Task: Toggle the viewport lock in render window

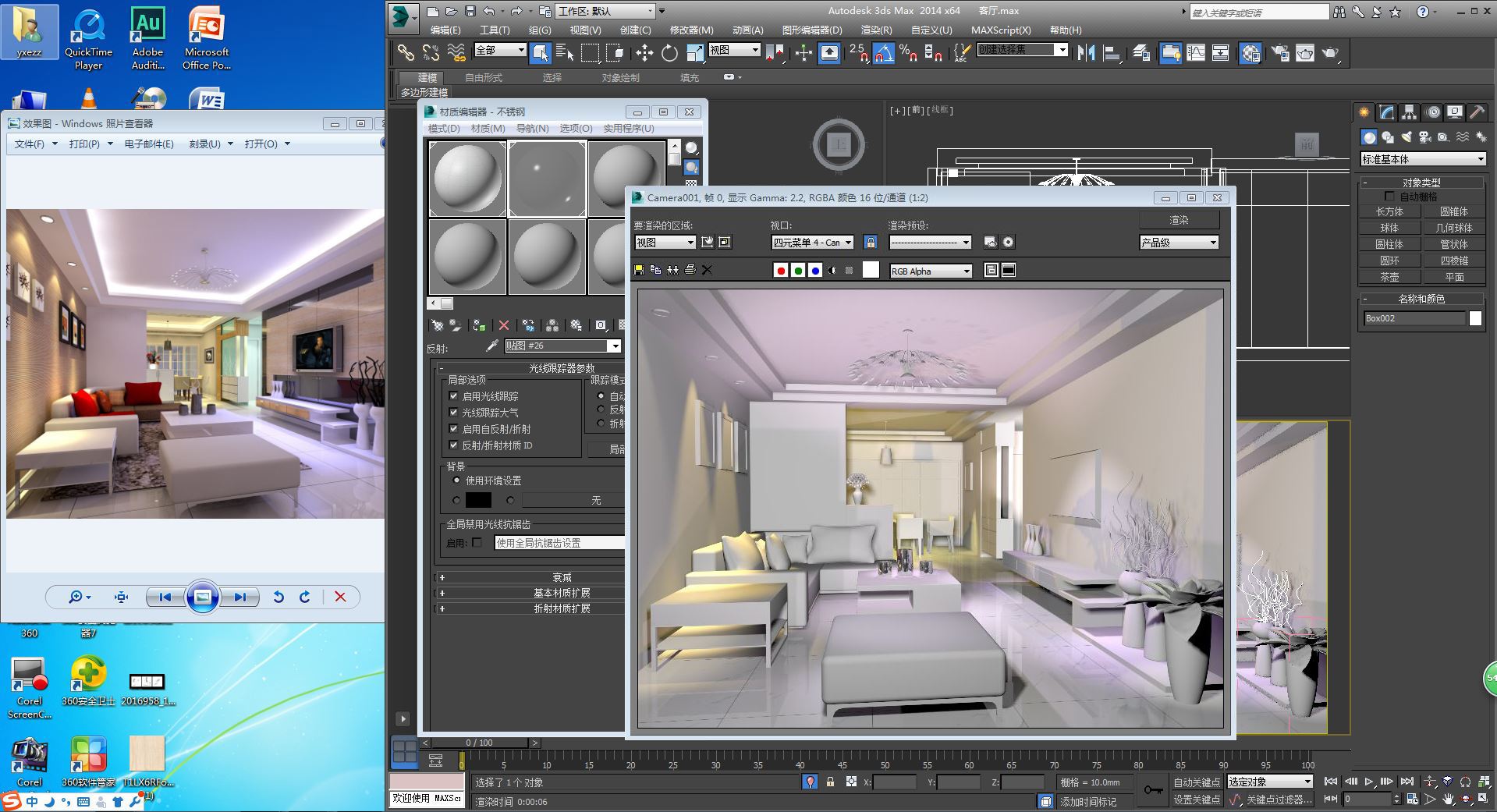Action: point(871,242)
